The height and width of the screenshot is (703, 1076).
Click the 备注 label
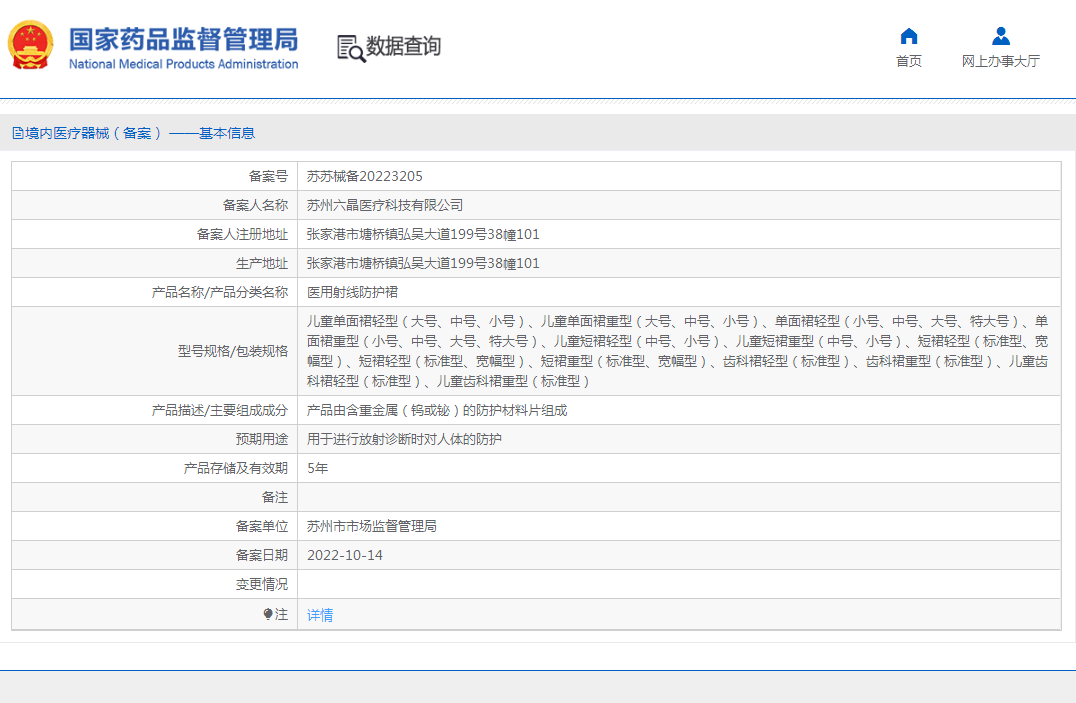tap(275, 497)
